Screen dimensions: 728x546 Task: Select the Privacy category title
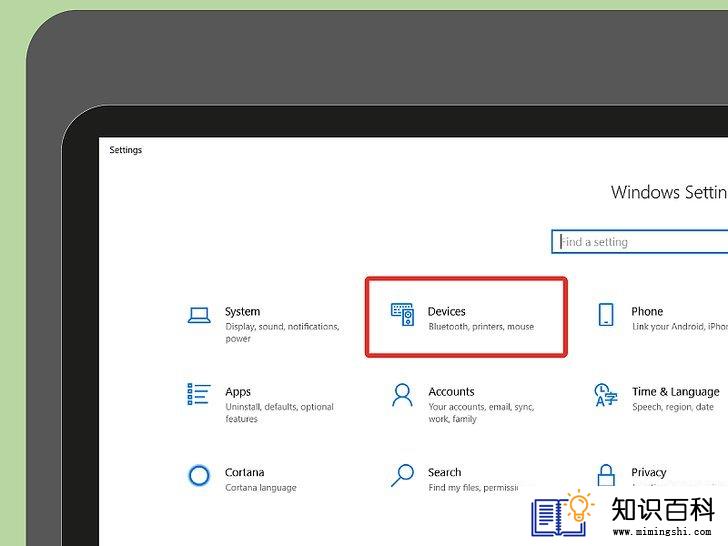[x=649, y=473]
